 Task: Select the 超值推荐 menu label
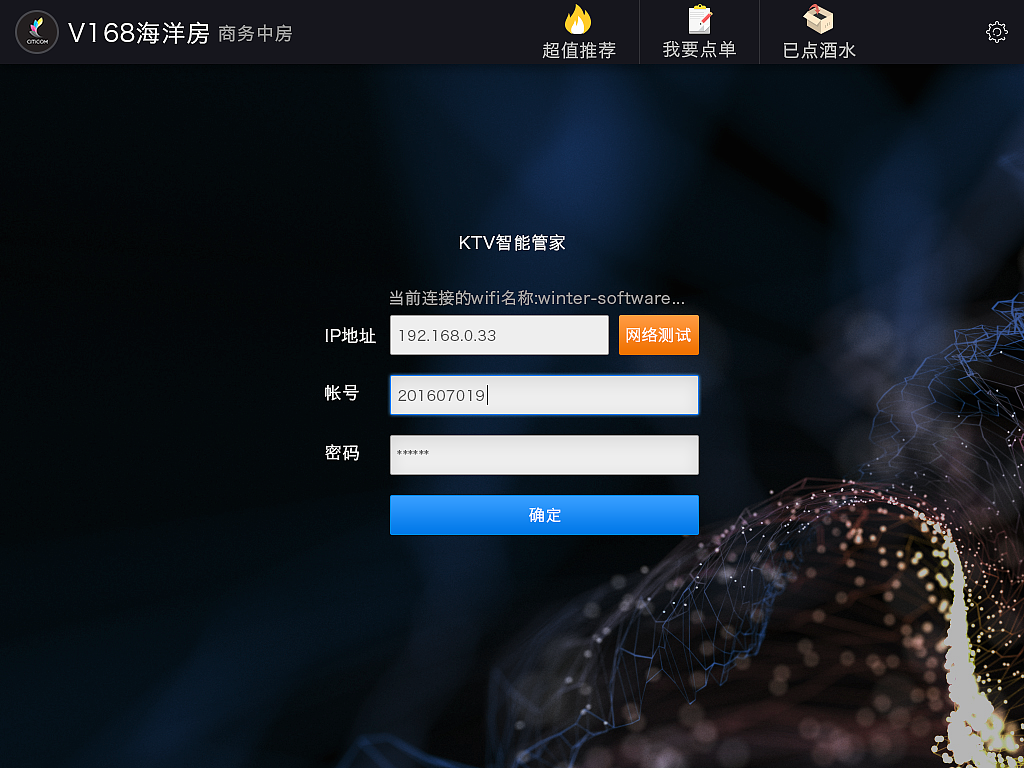(578, 48)
